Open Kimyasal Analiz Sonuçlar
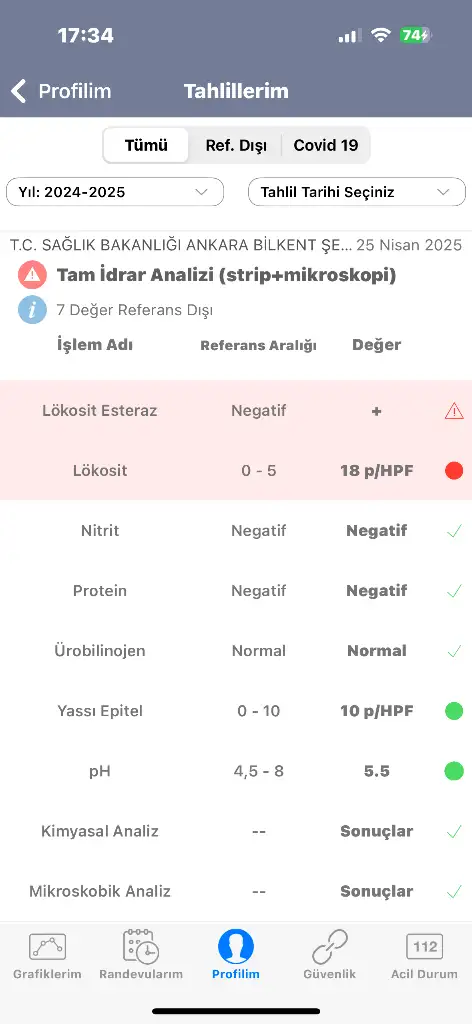This screenshot has width=472, height=1024. pyautogui.click(x=376, y=831)
